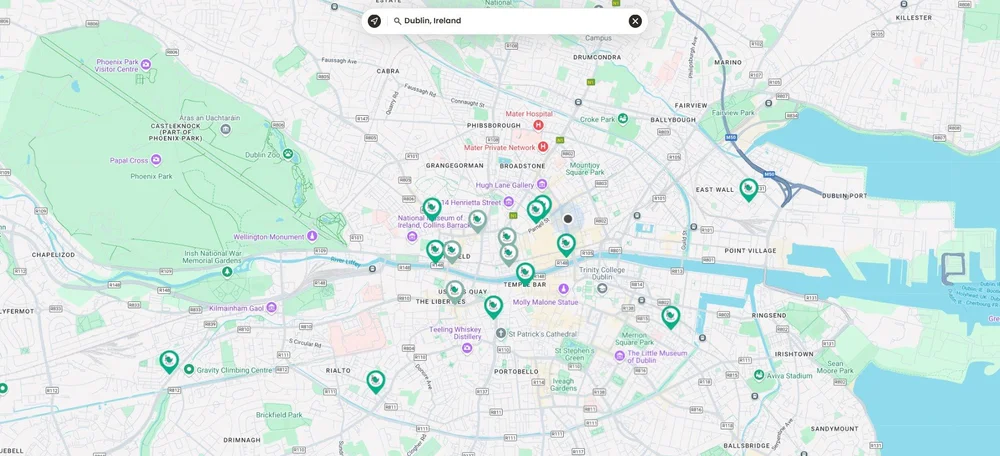Open the Molly Malone Statue marker icon

(x=563, y=289)
